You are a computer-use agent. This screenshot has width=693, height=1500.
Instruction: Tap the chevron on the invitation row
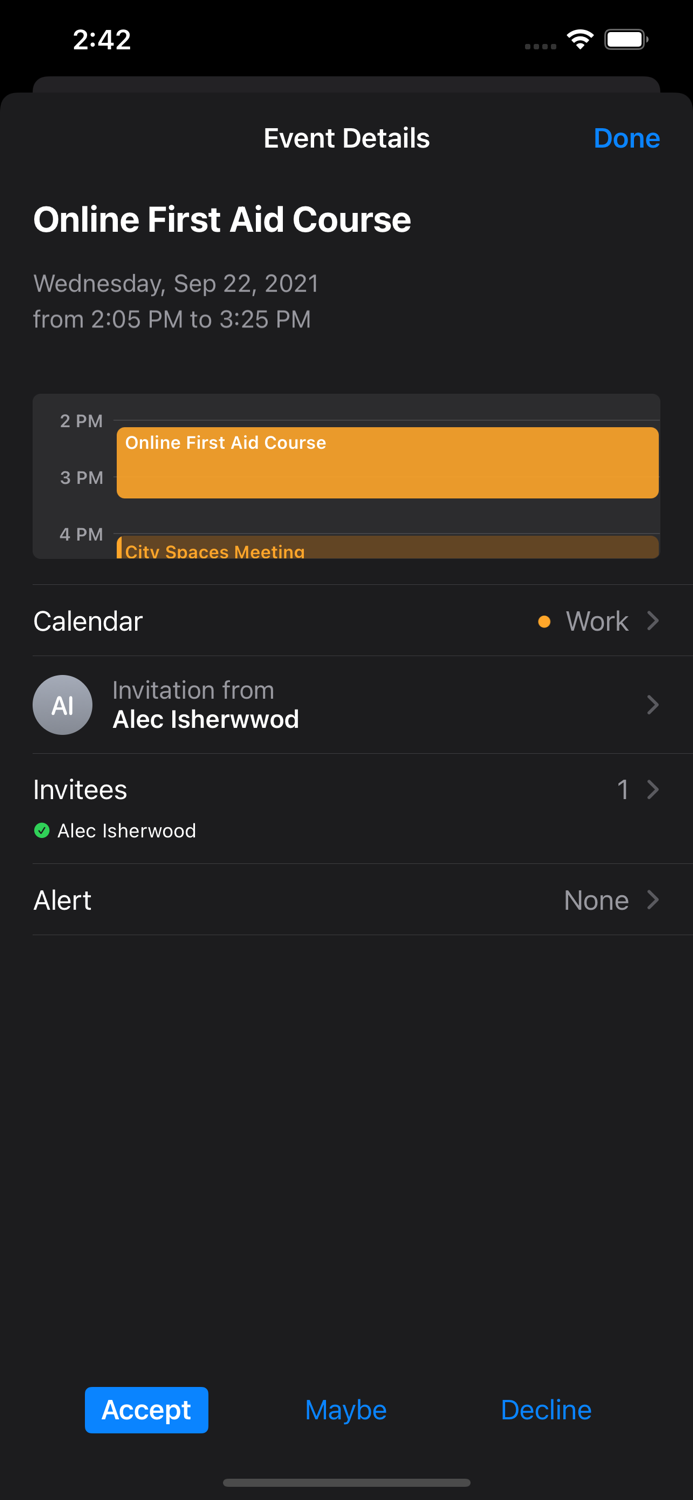[x=652, y=705]
